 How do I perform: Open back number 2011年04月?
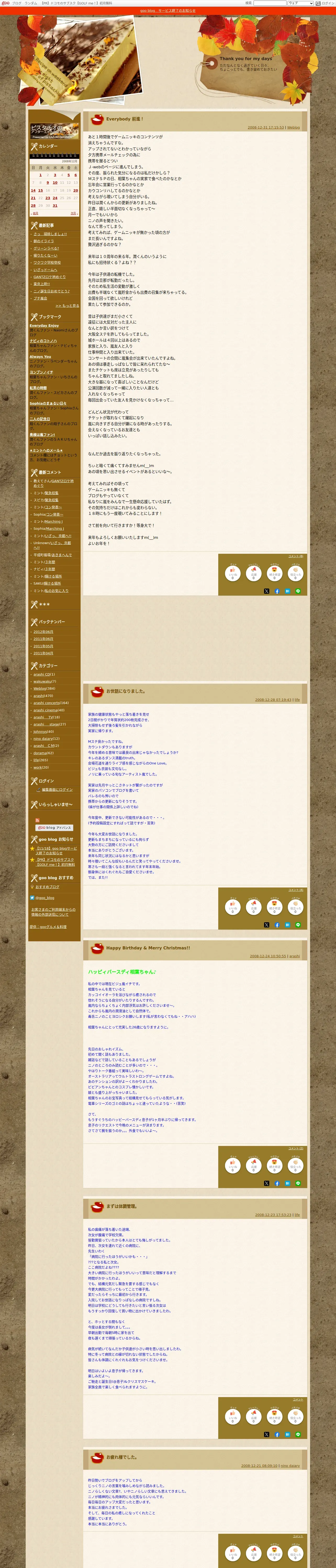click(43, 653)
